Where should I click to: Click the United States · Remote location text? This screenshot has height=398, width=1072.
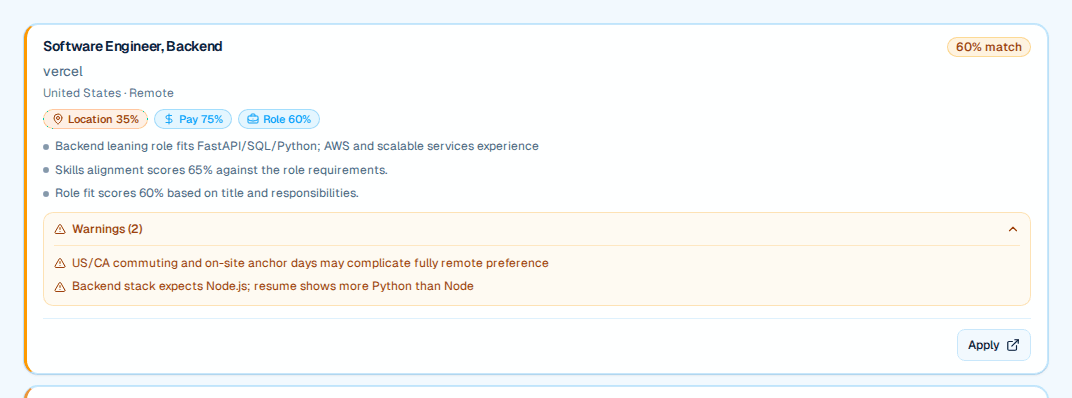pyautogui.click(x=109, y=93)
